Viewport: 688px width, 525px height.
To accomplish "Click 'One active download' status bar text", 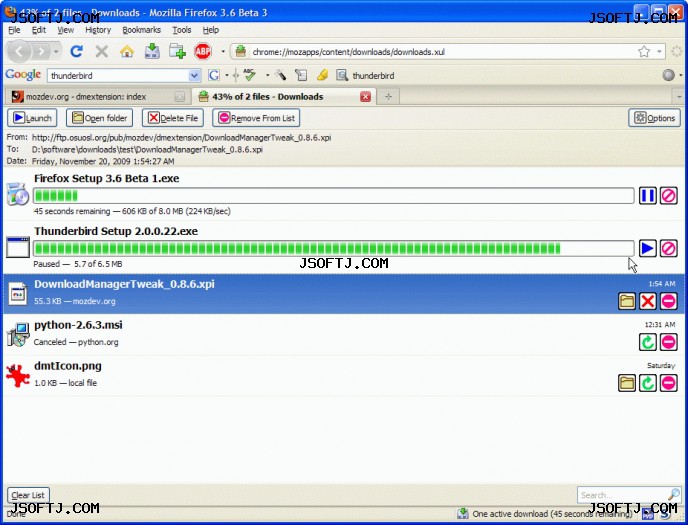I will [x=552, y=514].
